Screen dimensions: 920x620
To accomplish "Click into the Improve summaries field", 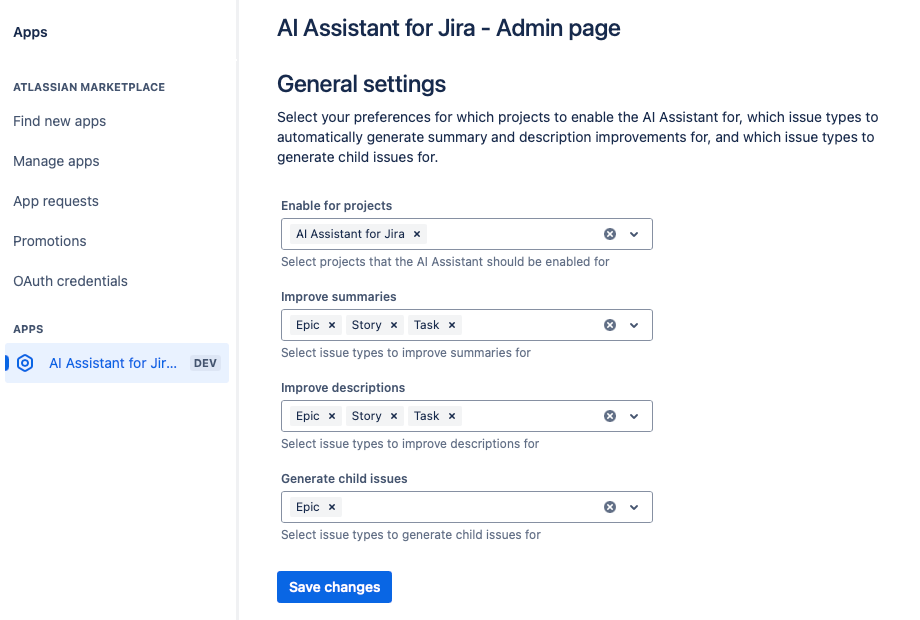I will [x=466, y=325].
